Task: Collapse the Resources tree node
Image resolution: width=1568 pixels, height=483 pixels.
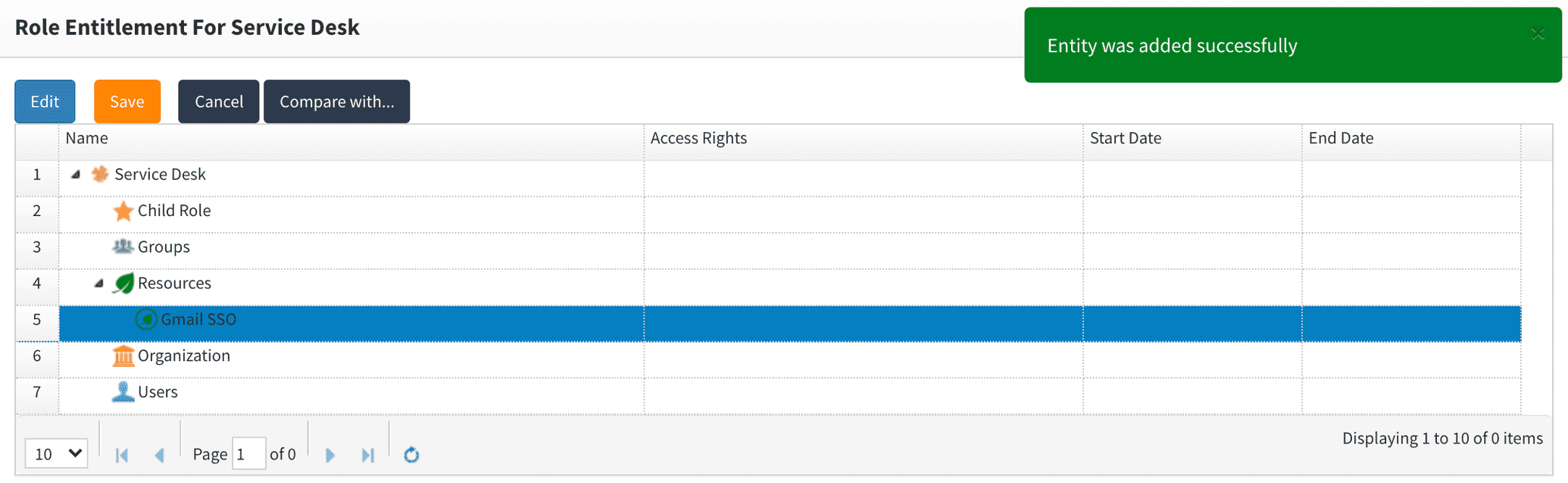Action: tap(99, 283)
